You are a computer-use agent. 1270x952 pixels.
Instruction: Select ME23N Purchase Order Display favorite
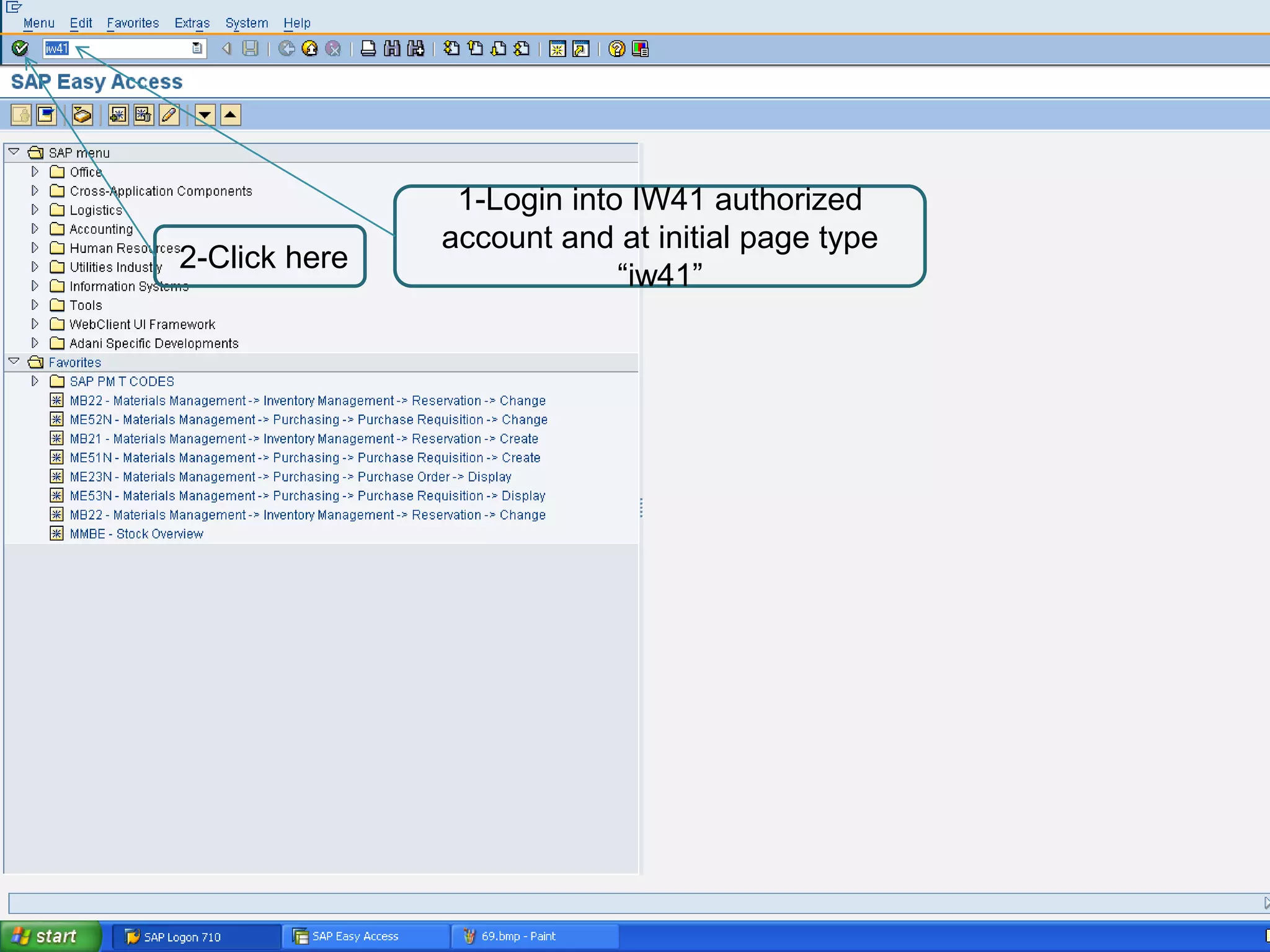pos(290,477)
